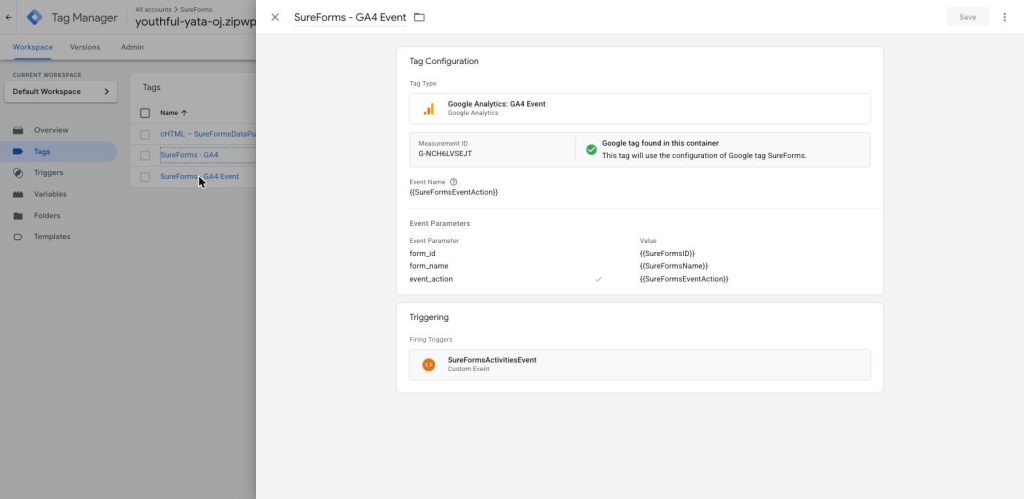This screenshot has height=499, width=1024.
Task: Check the box for SureForms - GA4 Event tag
Action: tap(145, 177)
